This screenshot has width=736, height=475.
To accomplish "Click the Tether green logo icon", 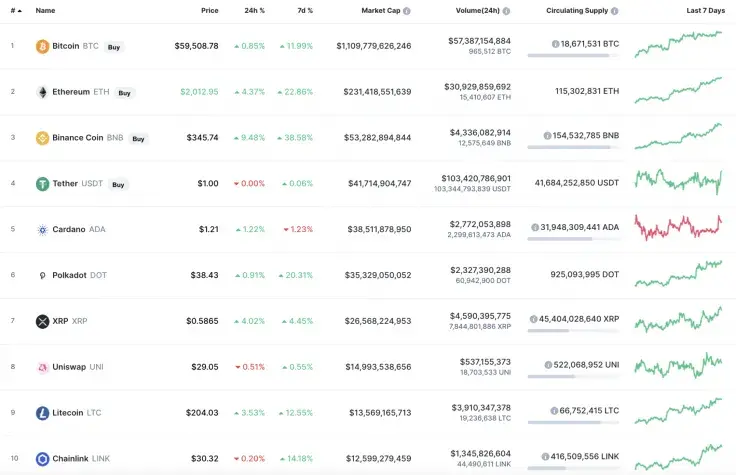I will click(42, 184).
